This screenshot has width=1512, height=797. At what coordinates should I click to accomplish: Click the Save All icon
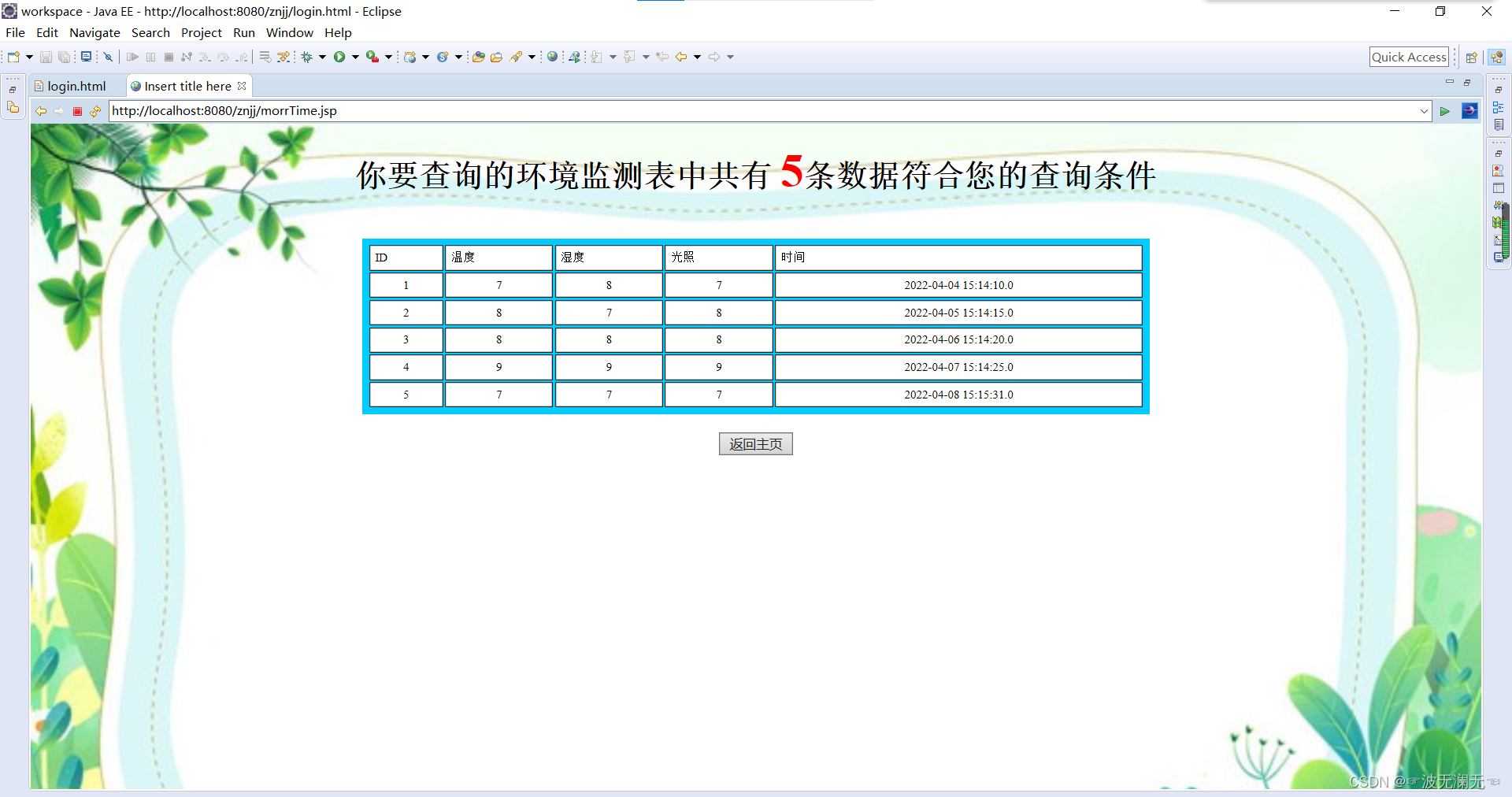pos(63,57)
